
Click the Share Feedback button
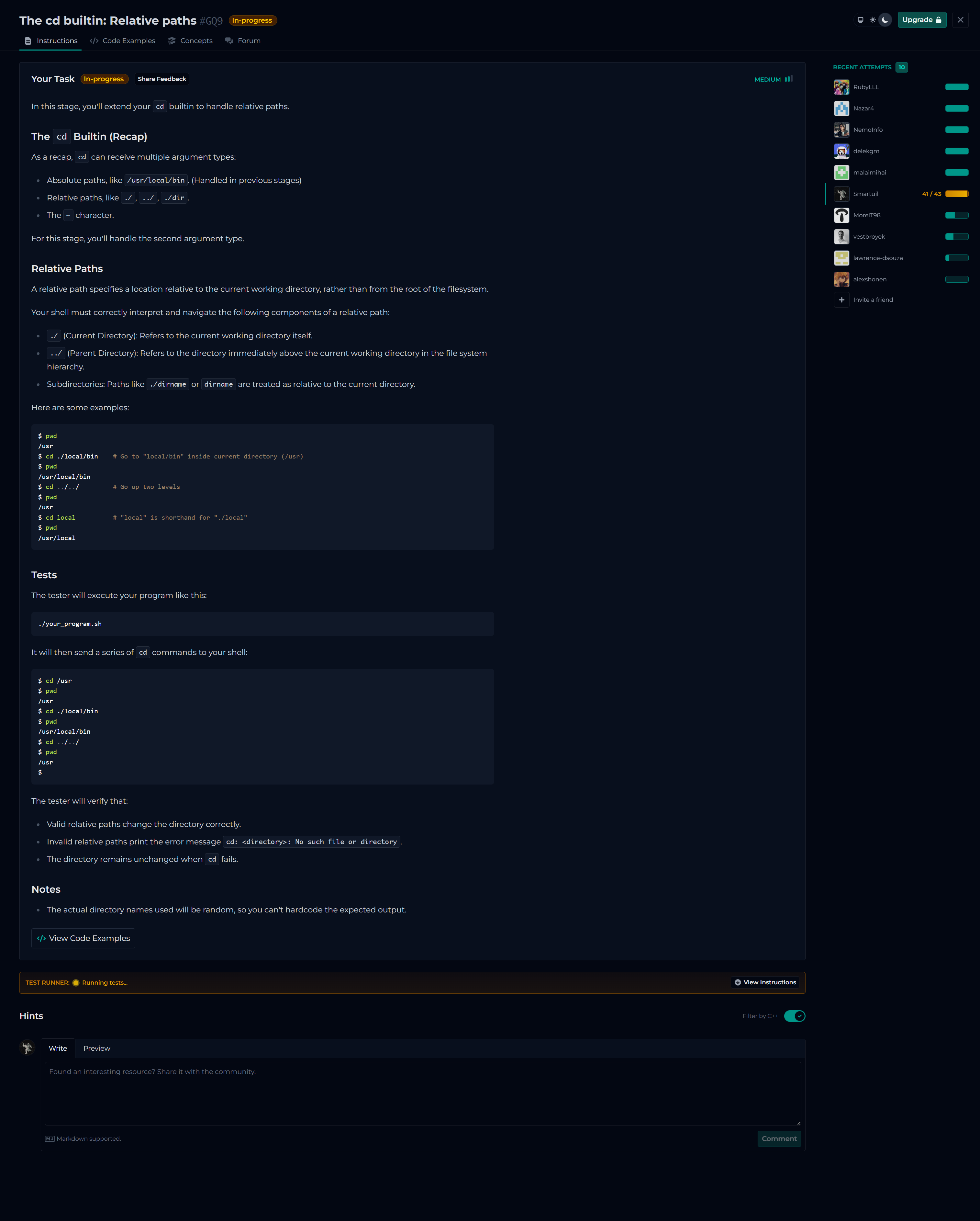click(162, 79)
